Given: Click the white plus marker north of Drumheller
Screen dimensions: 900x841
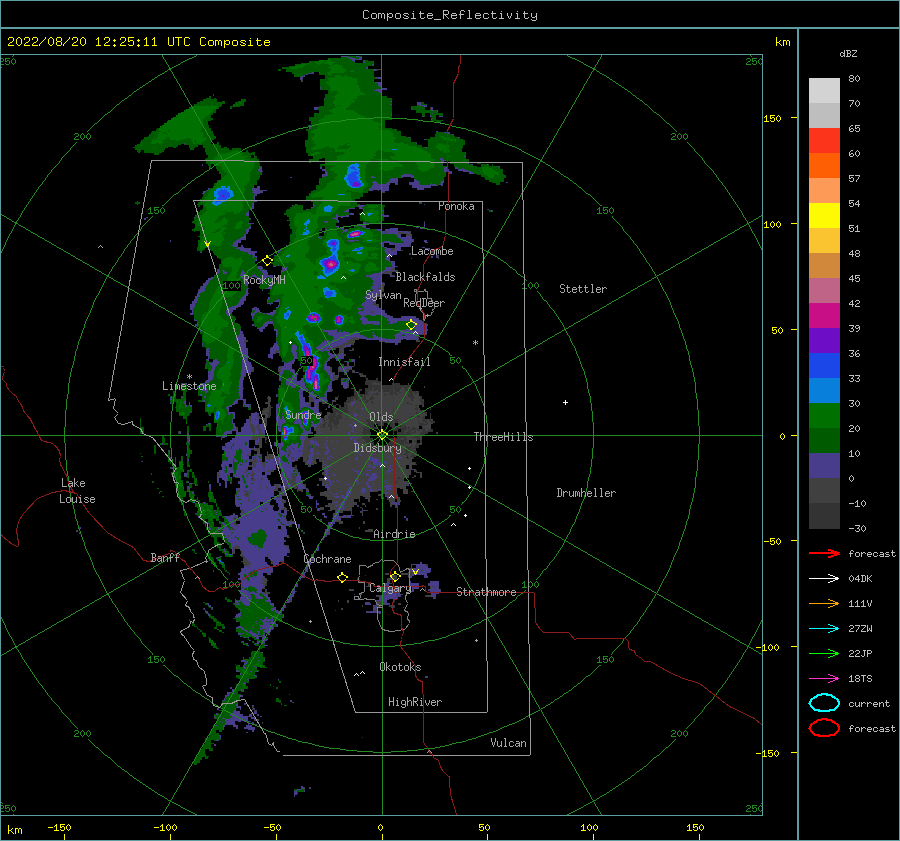Looking at the screenshot, I should click(565, 402).
